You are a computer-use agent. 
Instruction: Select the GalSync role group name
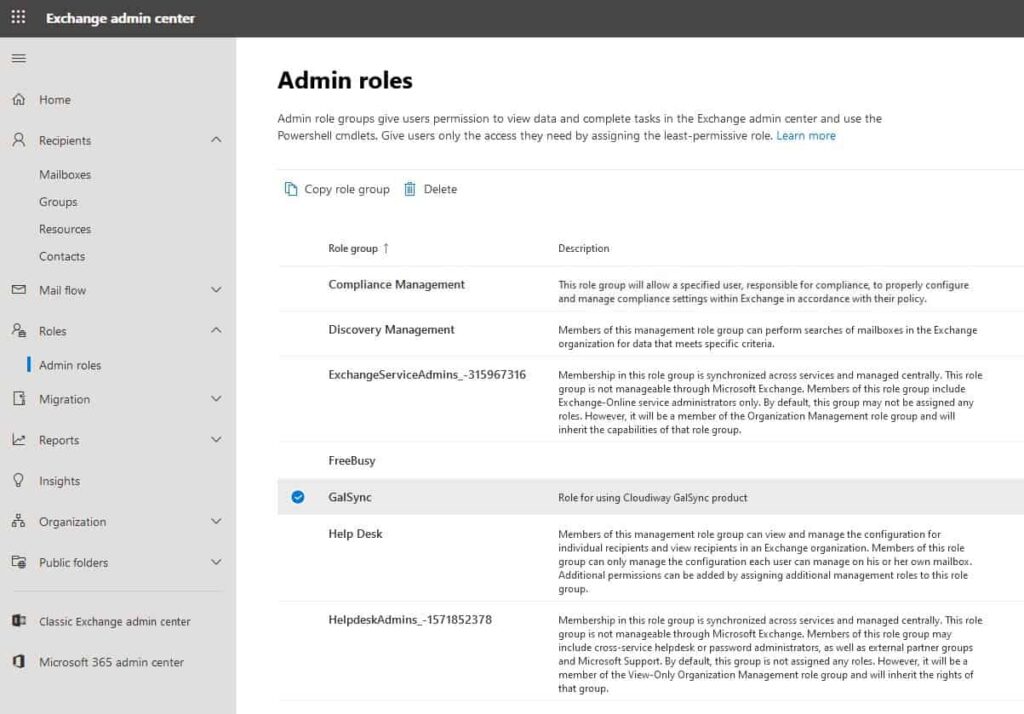coord(349,497)
